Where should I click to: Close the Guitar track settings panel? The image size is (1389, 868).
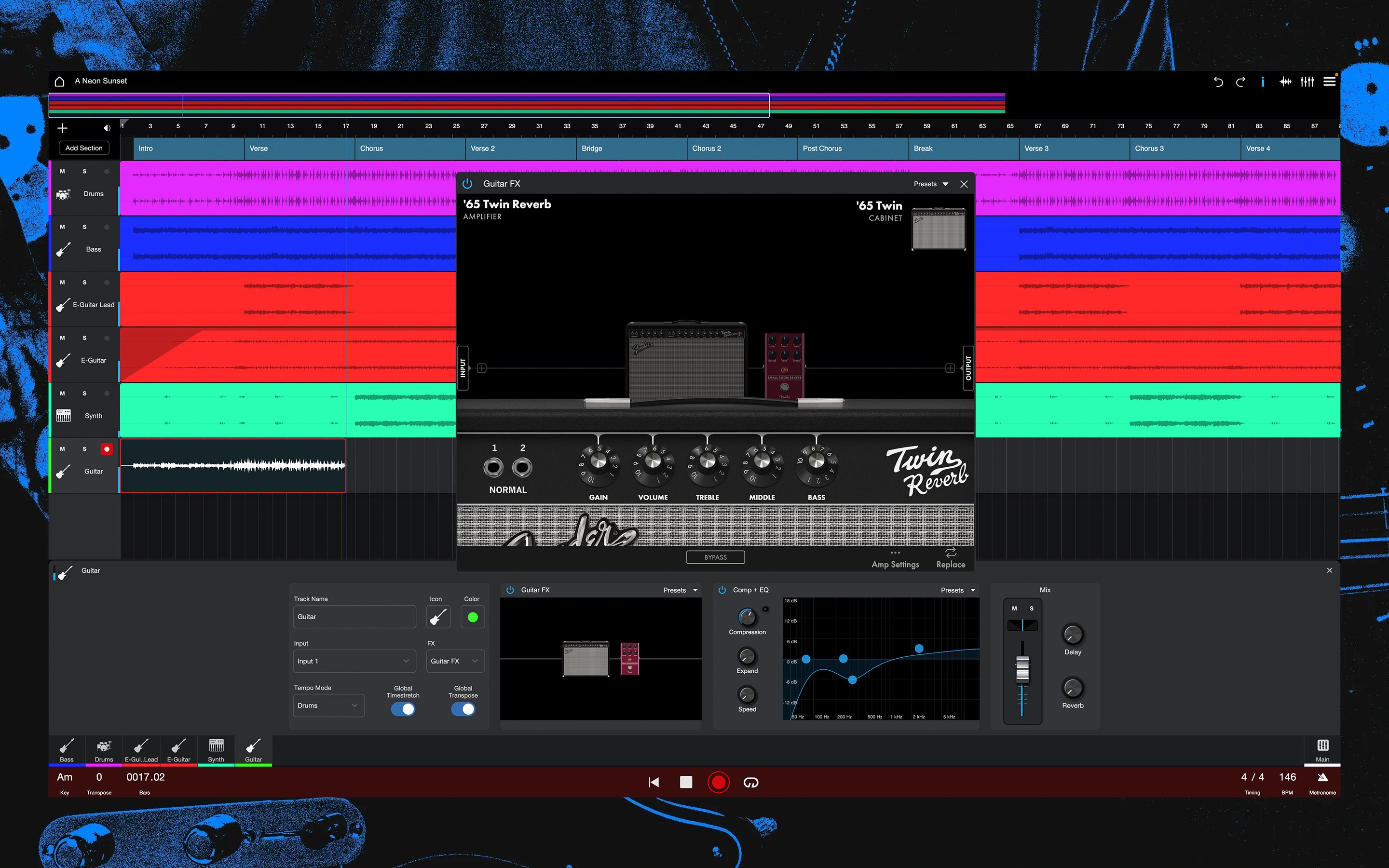(x=1329, y=570)
